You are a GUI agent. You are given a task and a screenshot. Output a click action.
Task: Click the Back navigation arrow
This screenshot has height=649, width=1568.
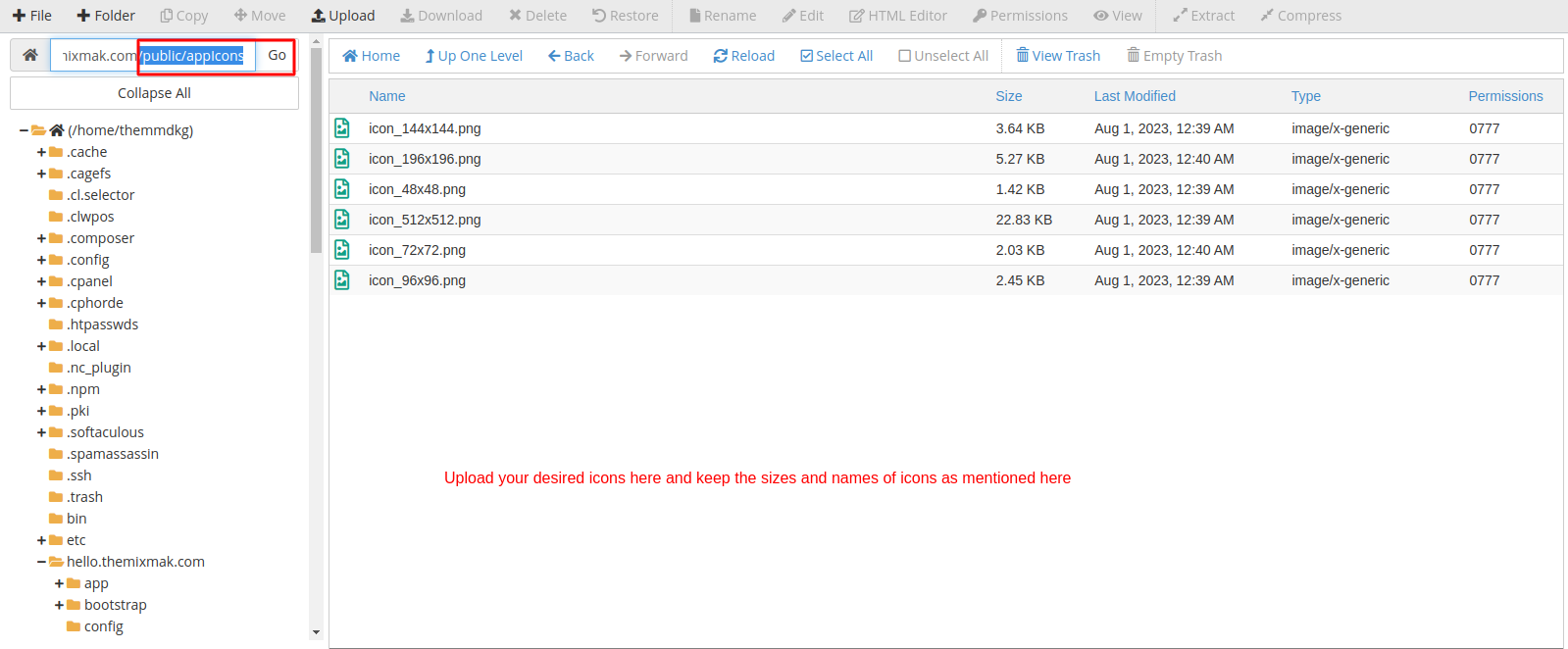point(555,56)
